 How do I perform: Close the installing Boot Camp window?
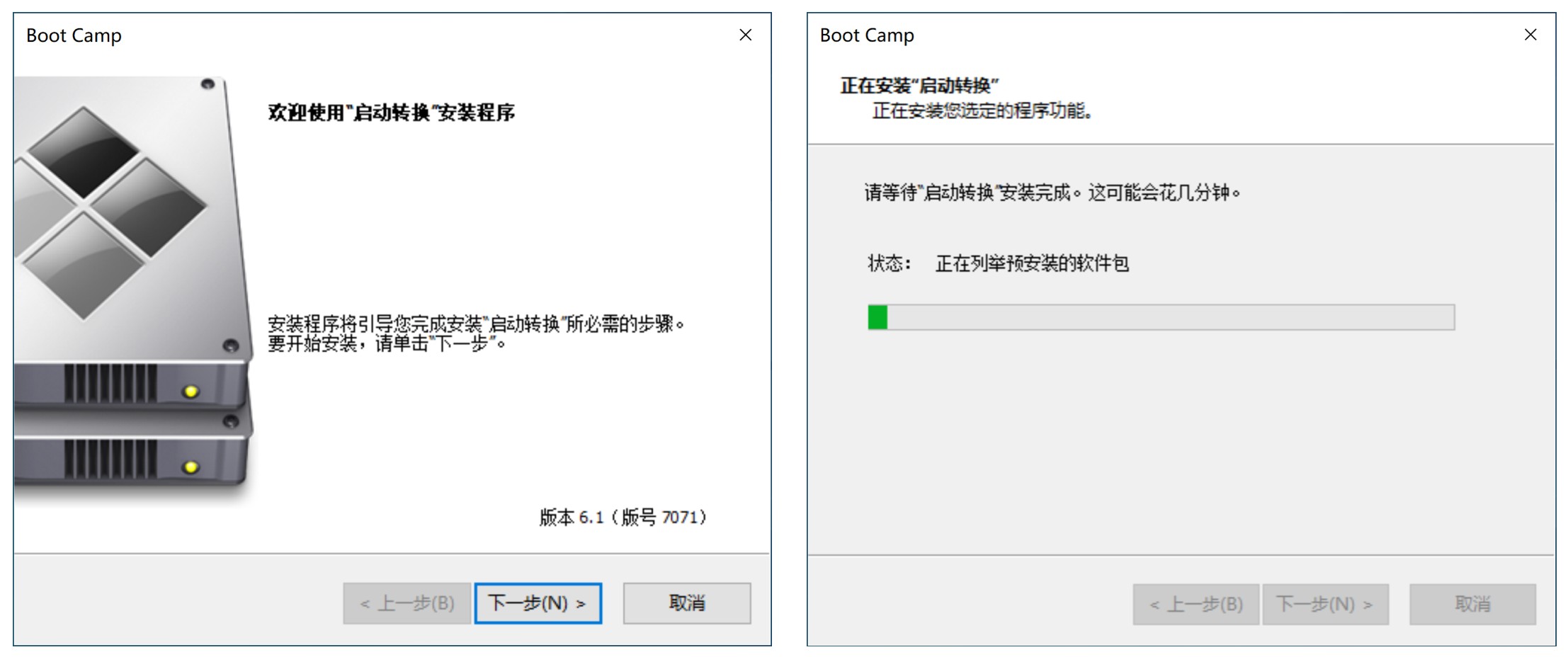pyautogui.click(x=1530, y=35)
